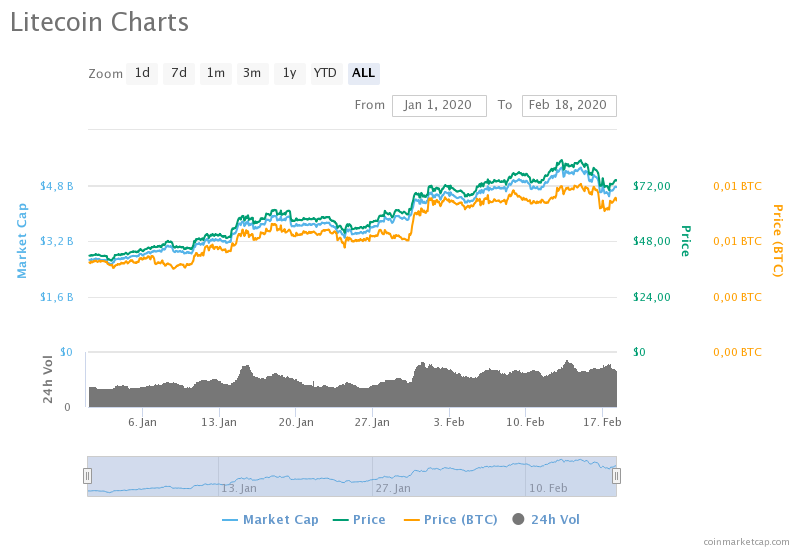Click the $48,00 price axis label
The image size is (800, 550).
652,241
